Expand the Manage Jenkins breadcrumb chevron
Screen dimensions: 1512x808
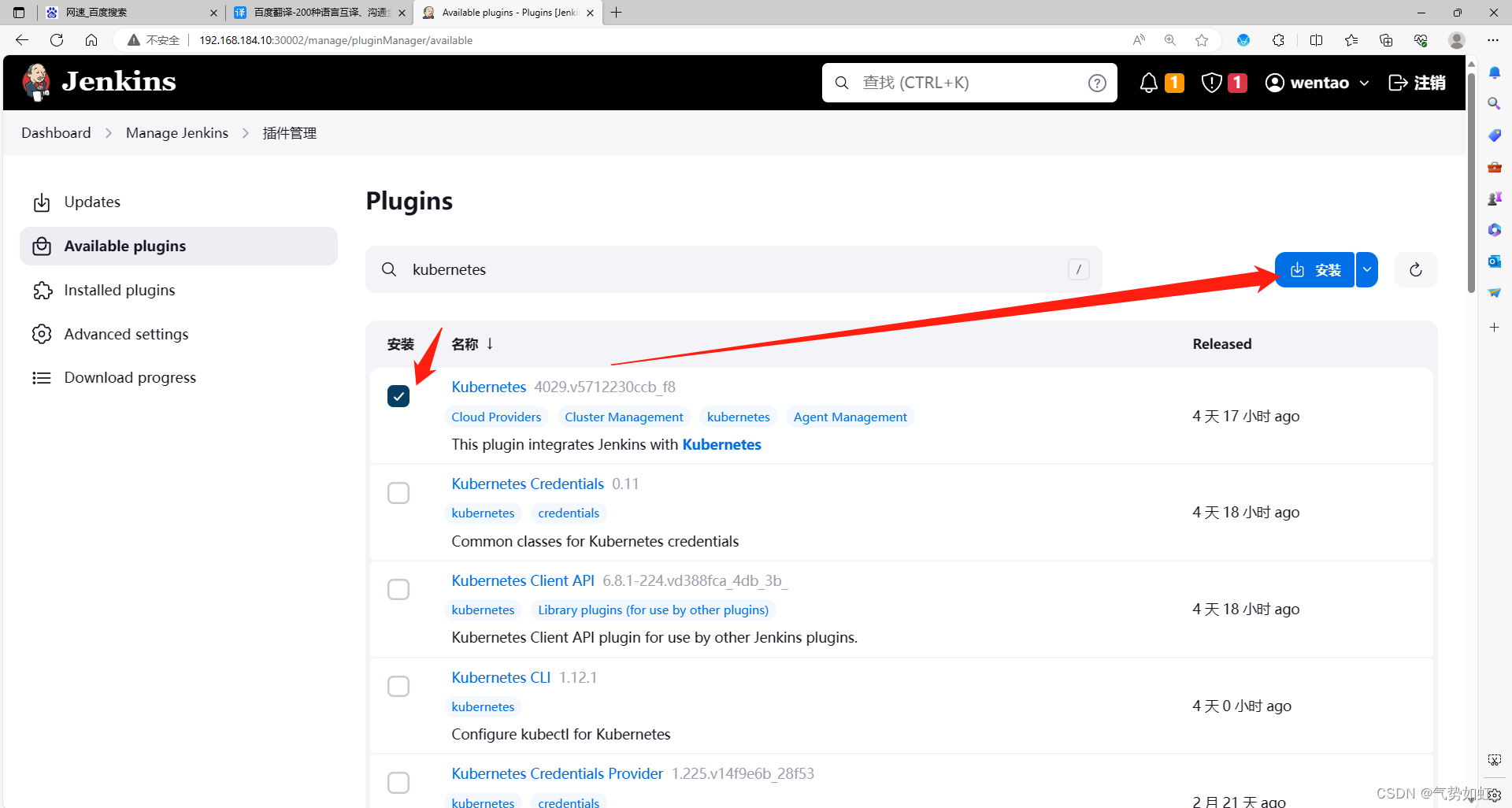246,133
